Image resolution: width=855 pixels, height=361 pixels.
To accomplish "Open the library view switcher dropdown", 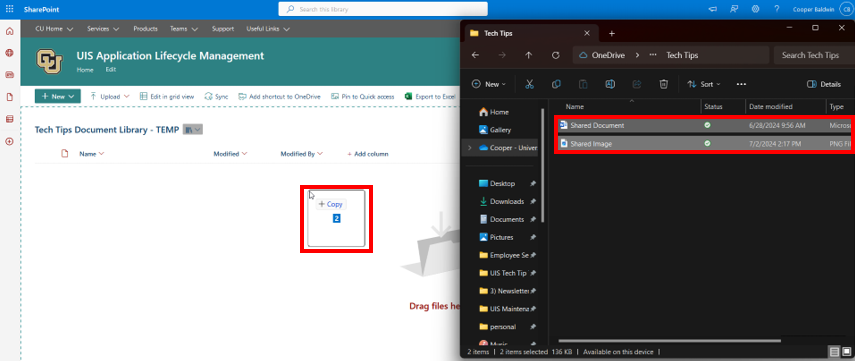I will [192, 130].
